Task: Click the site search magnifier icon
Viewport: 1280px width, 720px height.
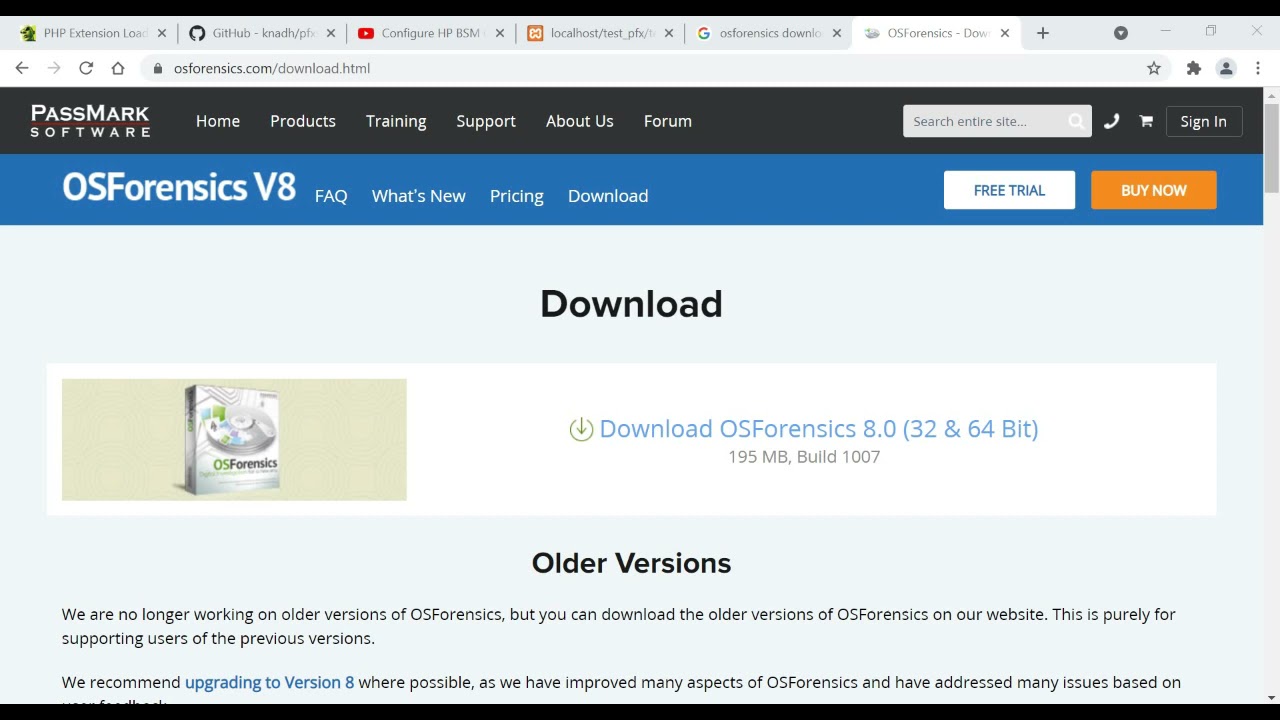Action: click(1076, 121)
